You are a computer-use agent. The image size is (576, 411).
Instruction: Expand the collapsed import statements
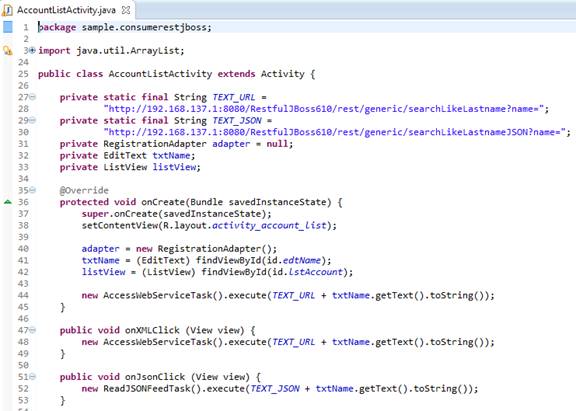pos(32,50)
